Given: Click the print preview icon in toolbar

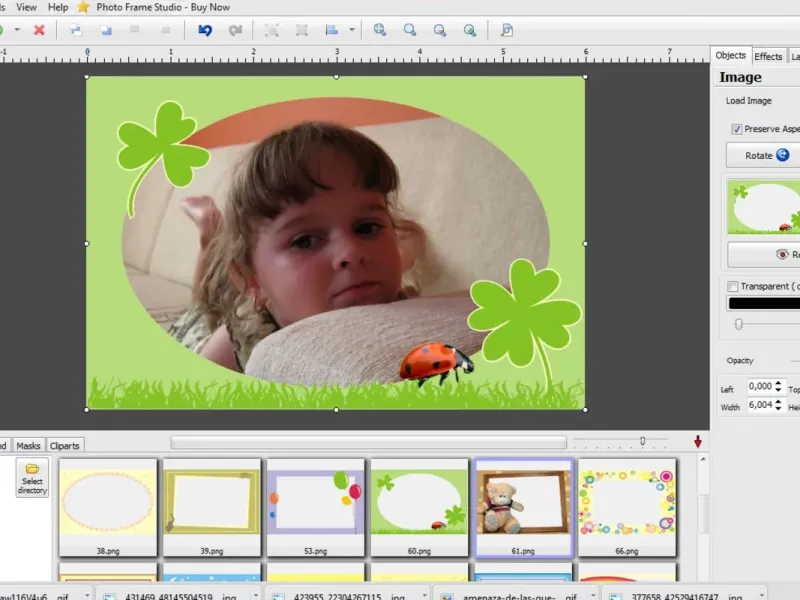Looking at the screenshot, I should (x=507, y=30).
